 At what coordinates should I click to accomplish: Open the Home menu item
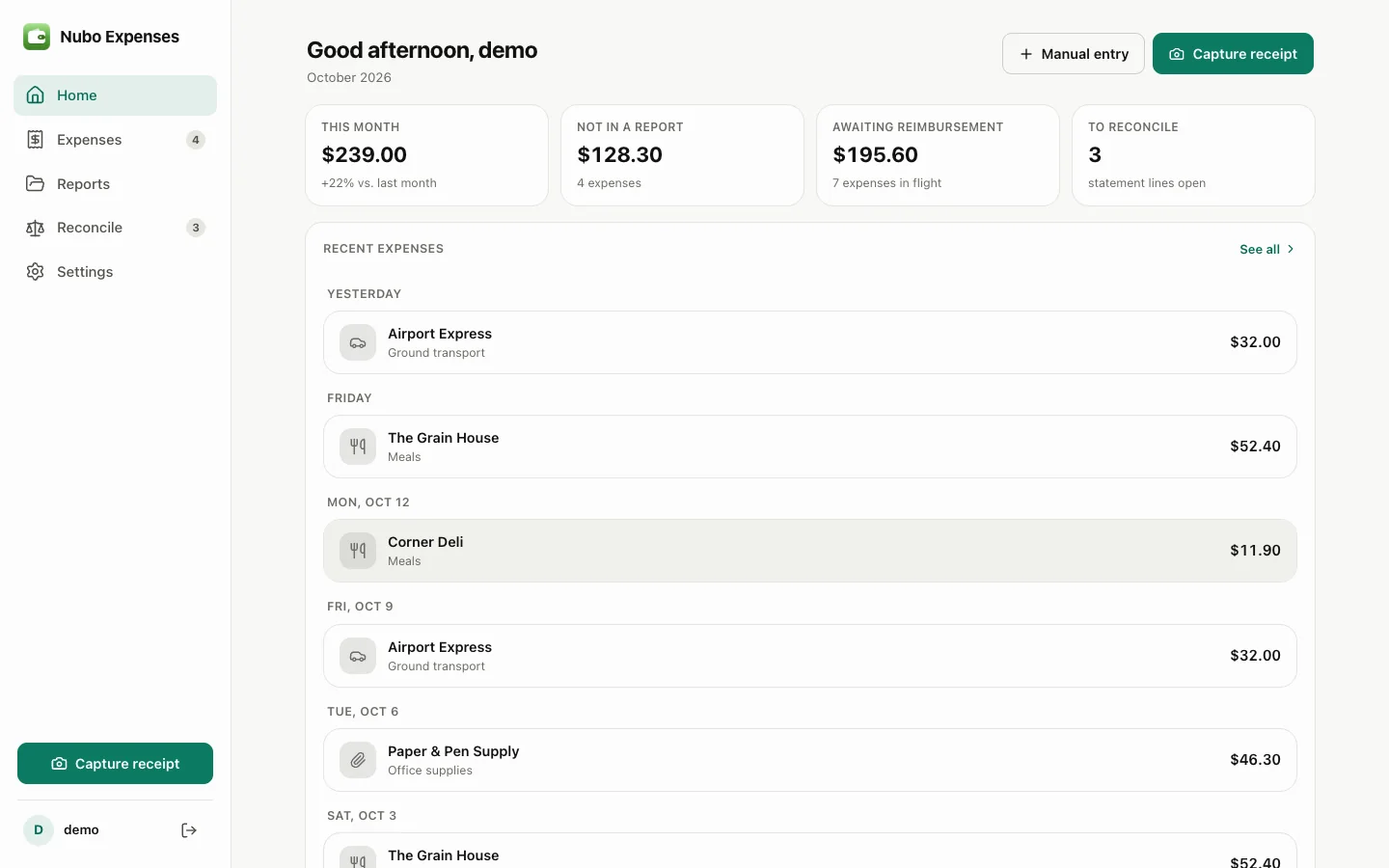tap(115, 95)
